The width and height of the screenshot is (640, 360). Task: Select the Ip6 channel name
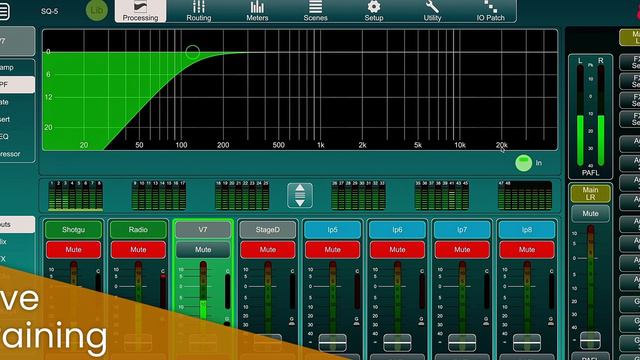click(397, 230)
